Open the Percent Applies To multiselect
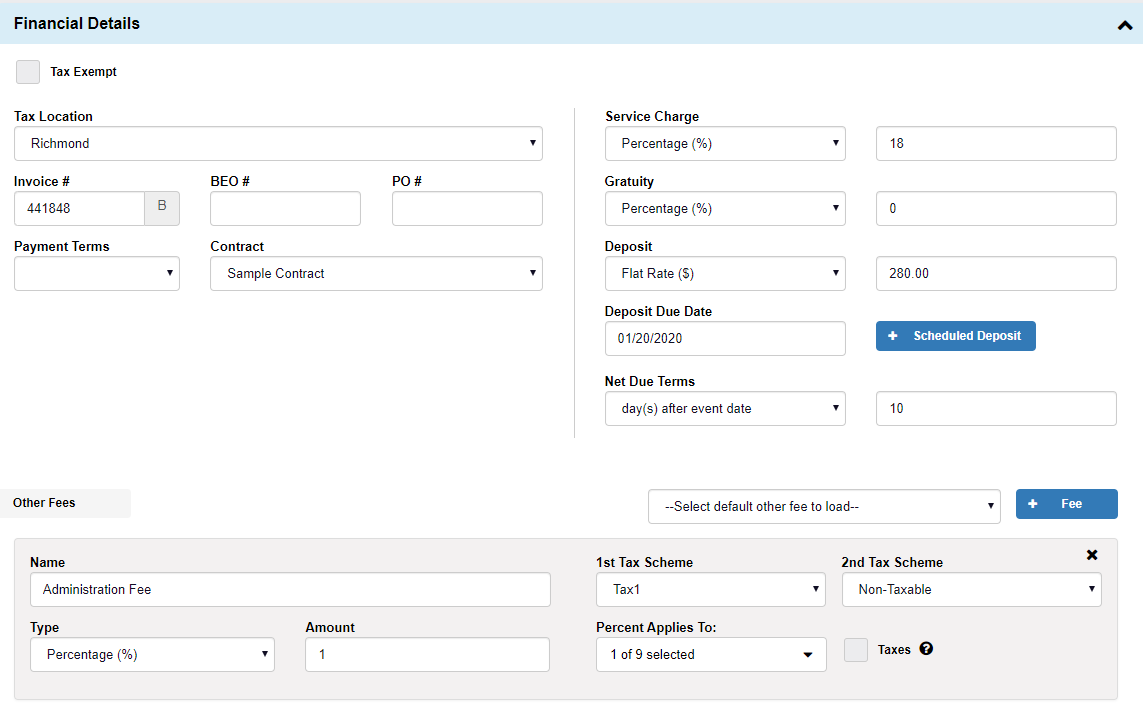 click(711, 655)
